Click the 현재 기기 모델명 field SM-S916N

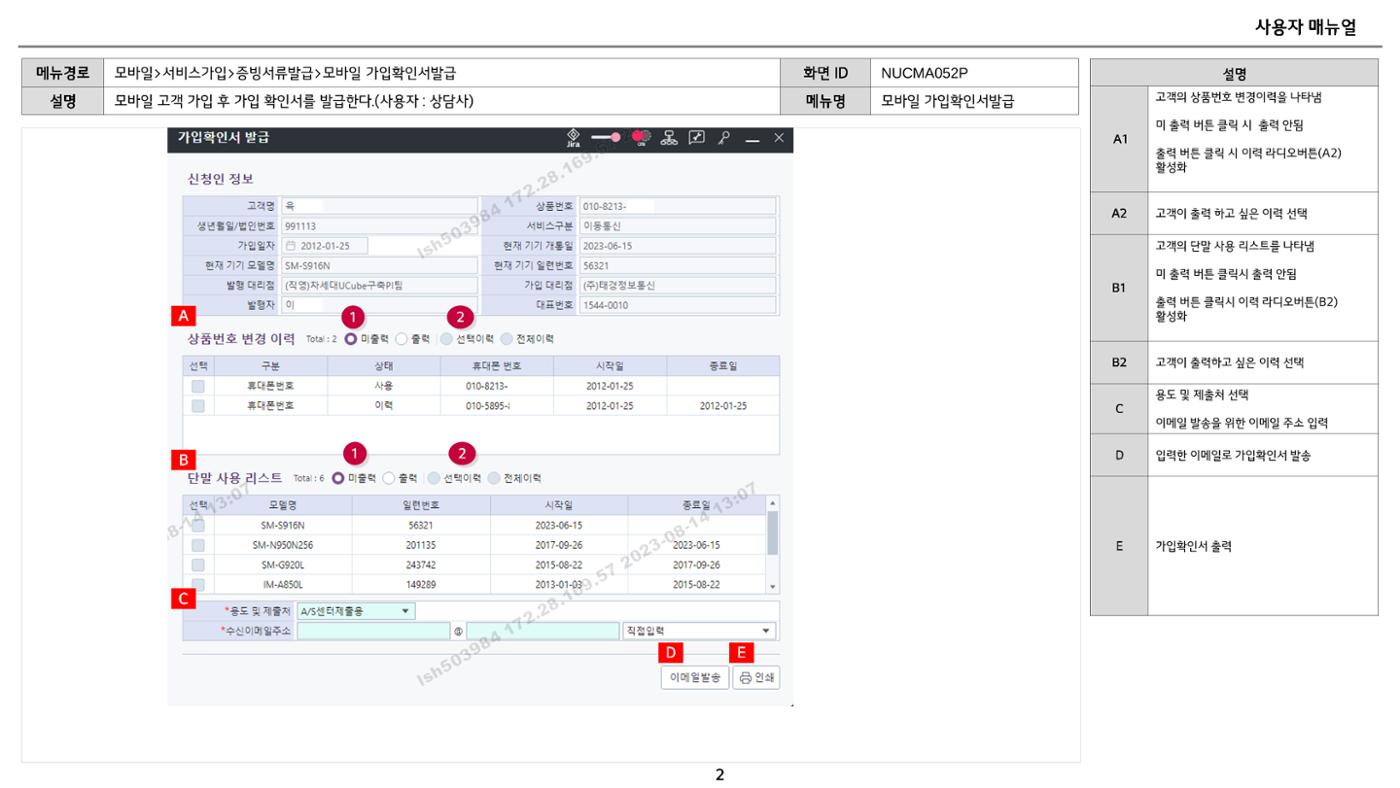coord(380,266)
